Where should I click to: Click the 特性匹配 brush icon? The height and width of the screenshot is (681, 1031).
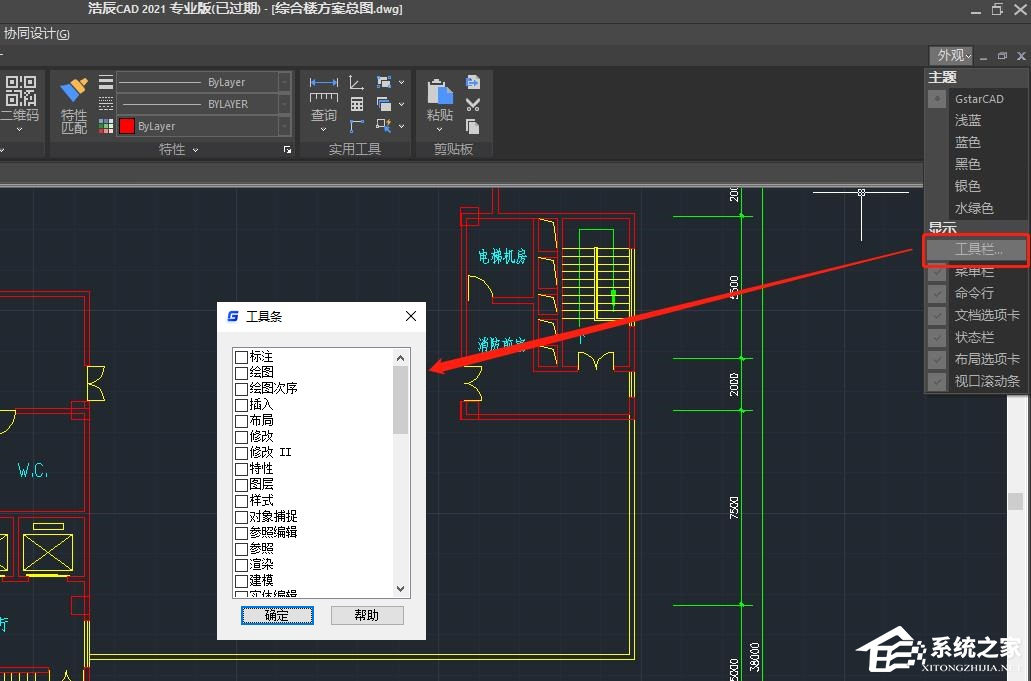pyautogui.click(x=74, y=90)
